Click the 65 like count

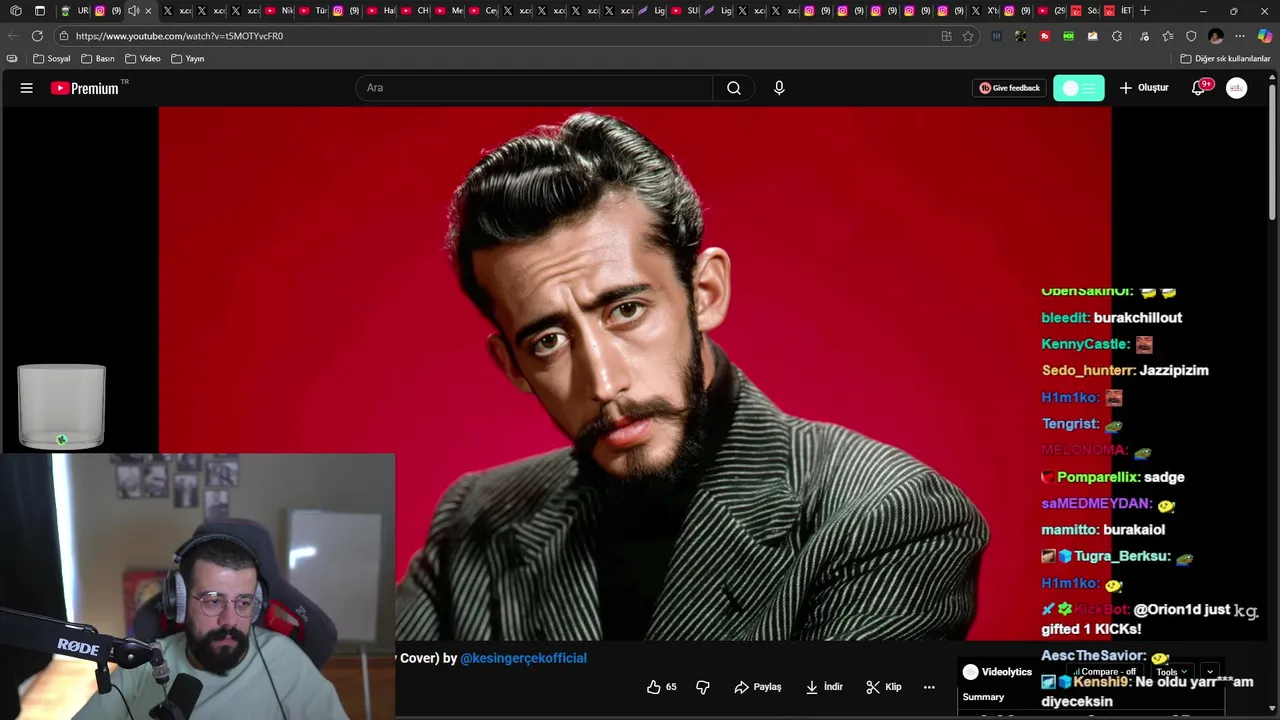point(671,687)
